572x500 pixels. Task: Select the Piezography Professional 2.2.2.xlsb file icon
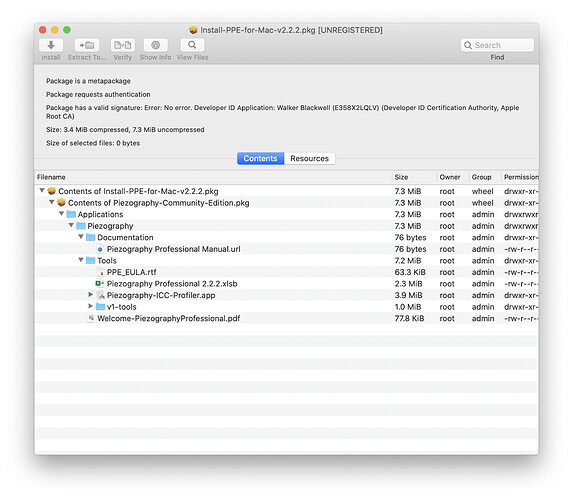[100, 284]
